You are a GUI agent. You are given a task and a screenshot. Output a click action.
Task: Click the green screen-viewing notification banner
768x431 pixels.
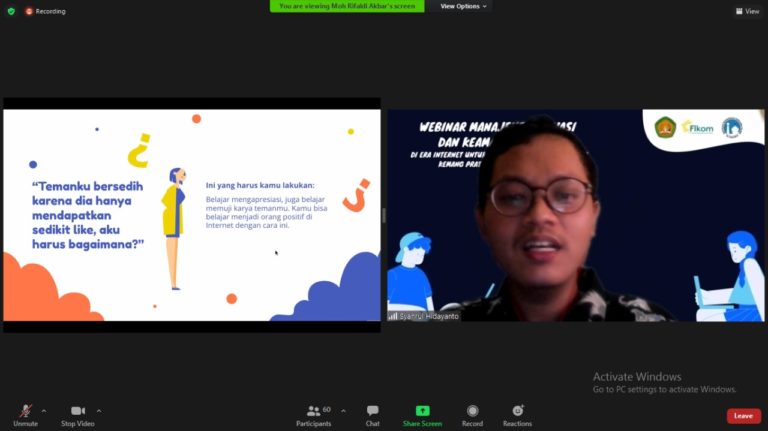tap(347, 6)
